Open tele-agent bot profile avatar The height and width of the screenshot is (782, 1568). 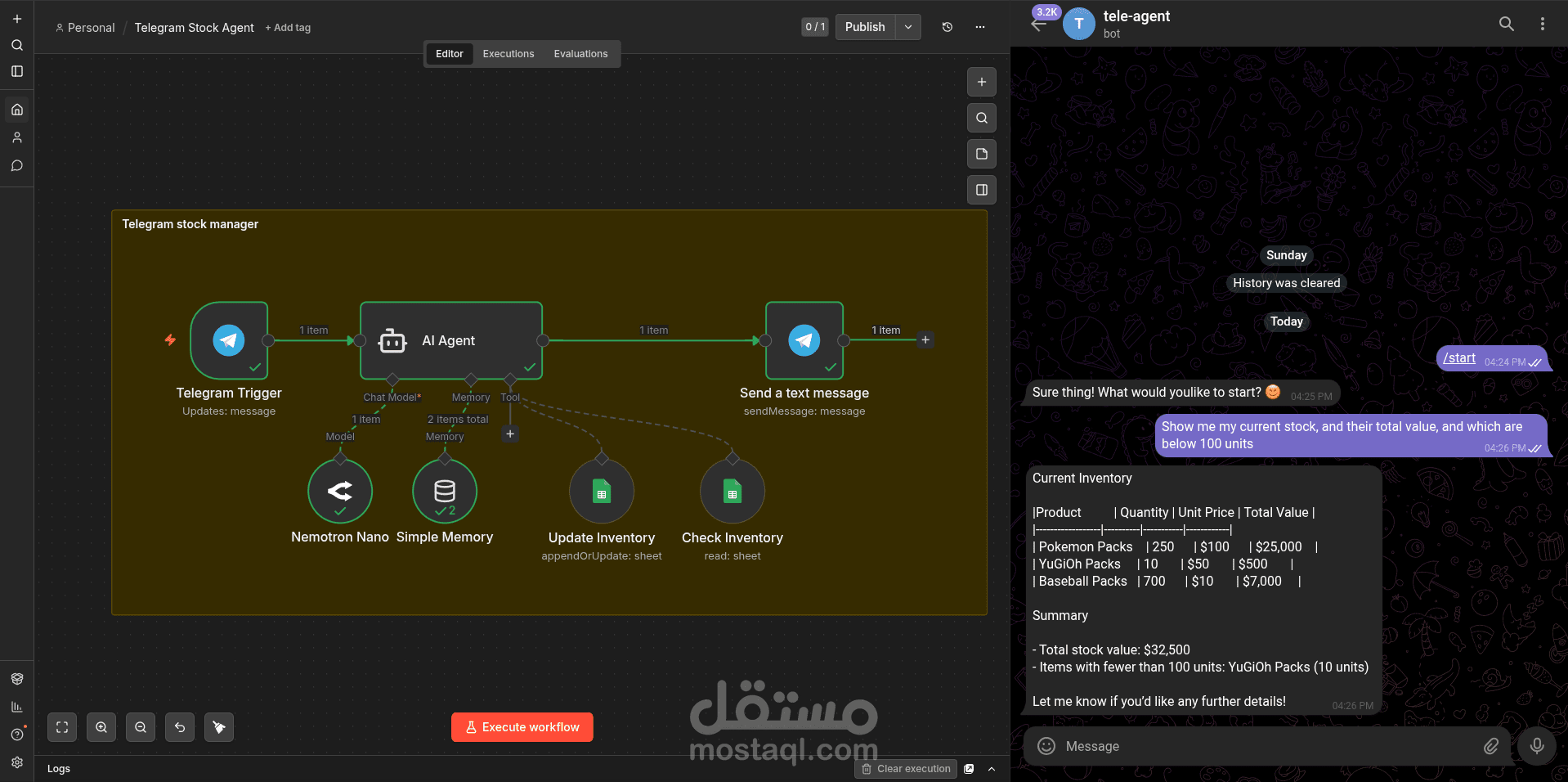(x=1079, y=24)
